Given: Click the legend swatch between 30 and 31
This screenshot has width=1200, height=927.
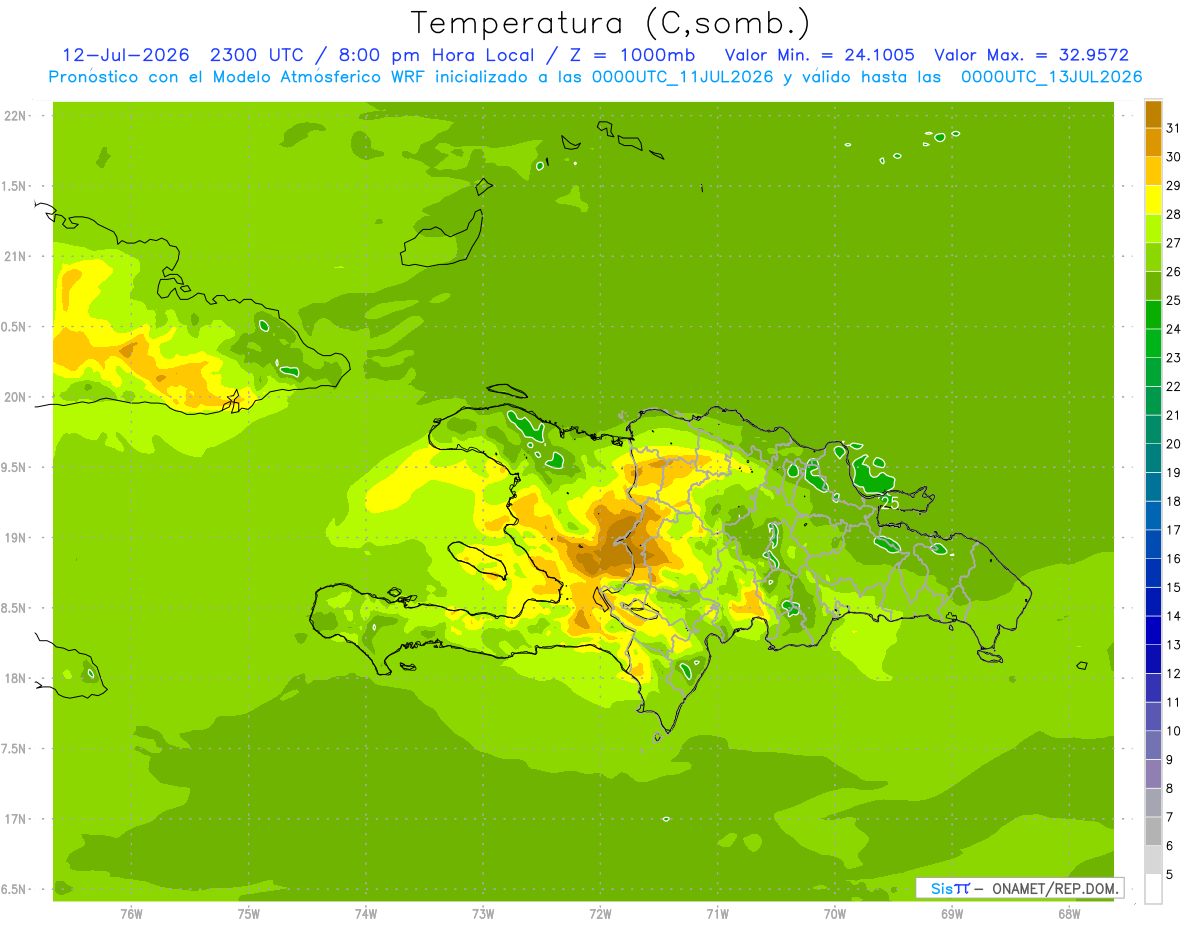Looking at the screenshot, I should [x=1153, y=142].
